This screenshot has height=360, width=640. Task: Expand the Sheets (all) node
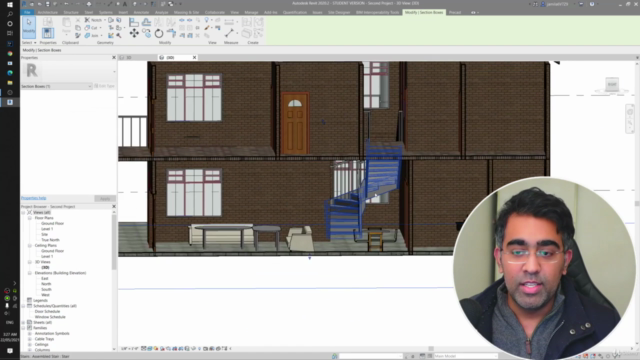(x=24, y=322)
